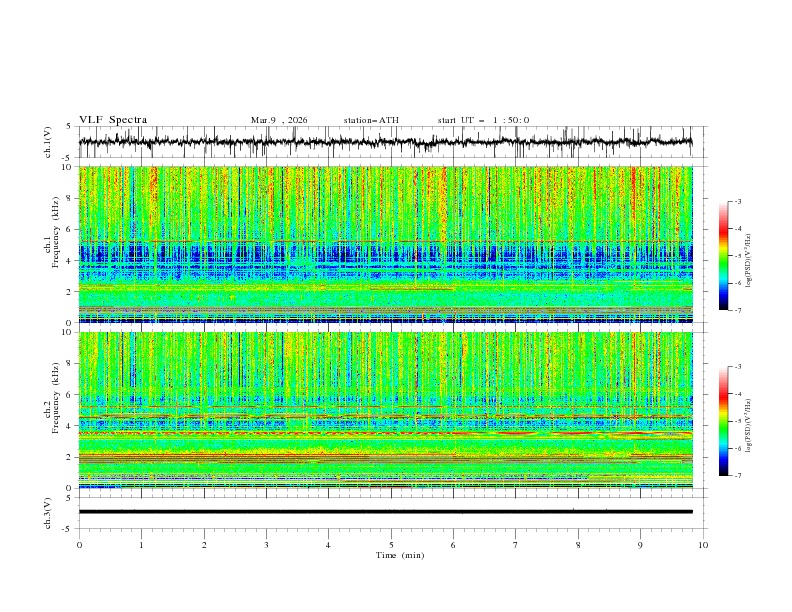Select the 0 minute tick on time axis

(79, 544)
